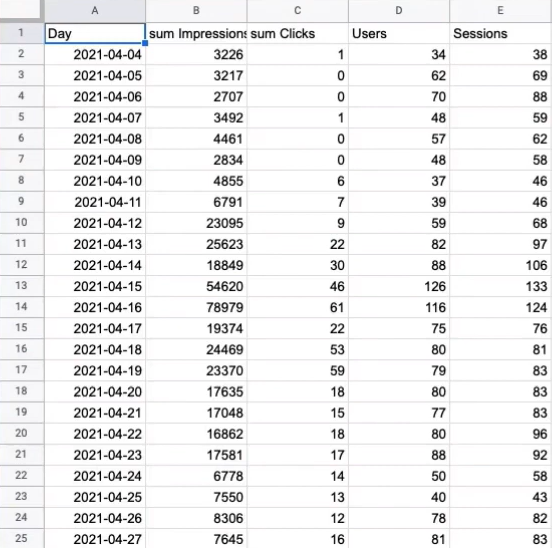Image resolution: width=552 pixels, height=548 pixels.
Task: Select row 13 header
Action: [x=22, y=286]
